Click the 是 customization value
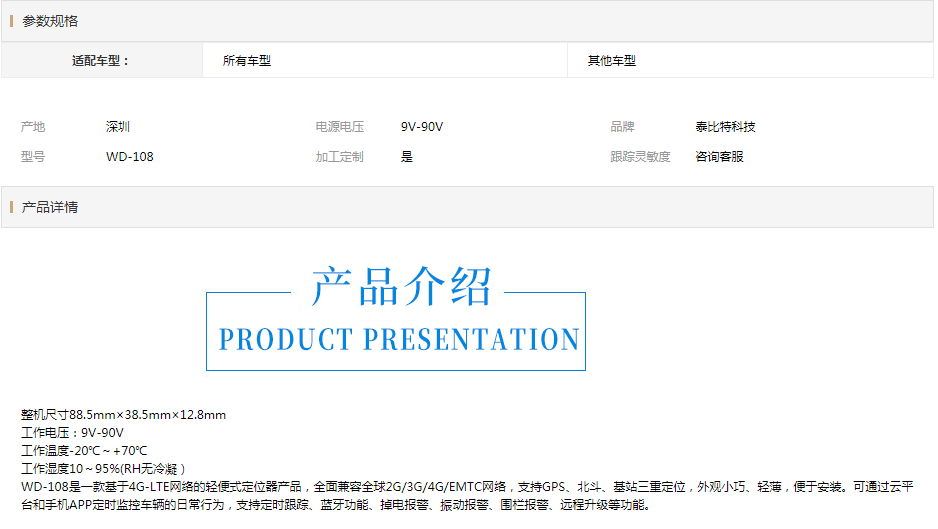The image size is (938, 529). pyautogui.click(x=407, y=156)
